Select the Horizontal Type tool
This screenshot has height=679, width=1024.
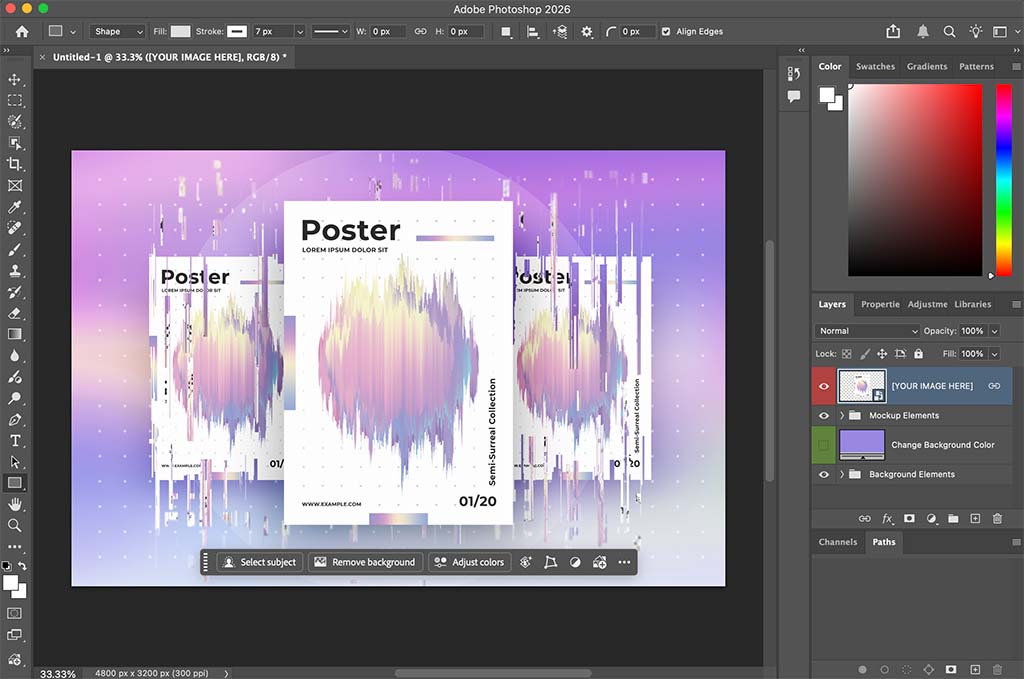(15, 440)
